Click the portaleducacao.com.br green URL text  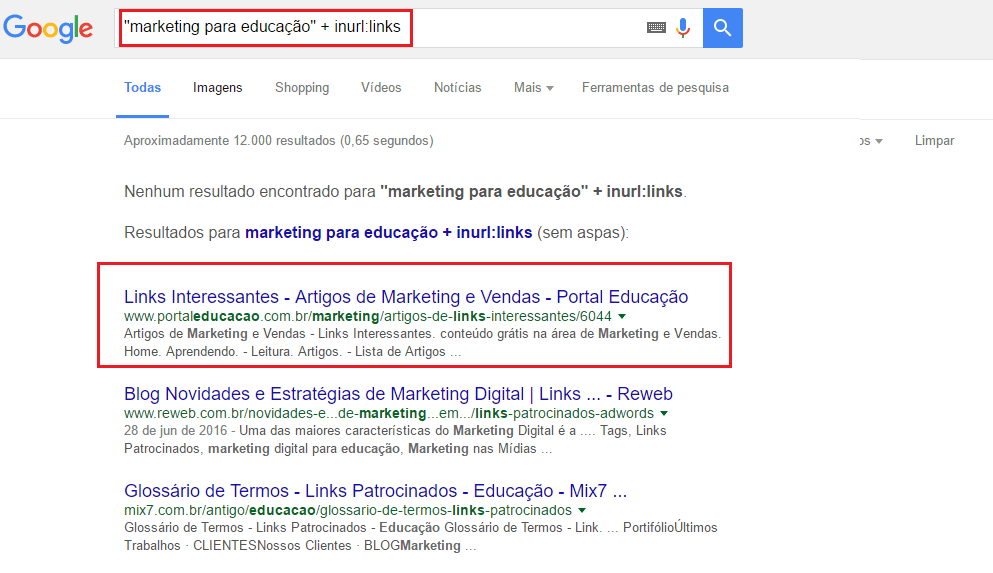[x=368, y=316]
